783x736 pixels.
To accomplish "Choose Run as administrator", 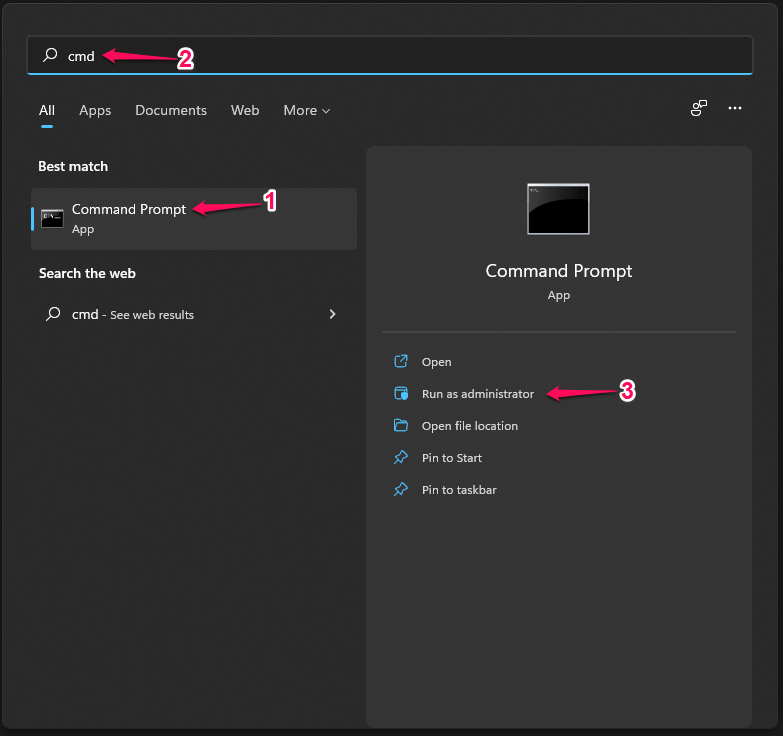I will (x=478, y=394).
